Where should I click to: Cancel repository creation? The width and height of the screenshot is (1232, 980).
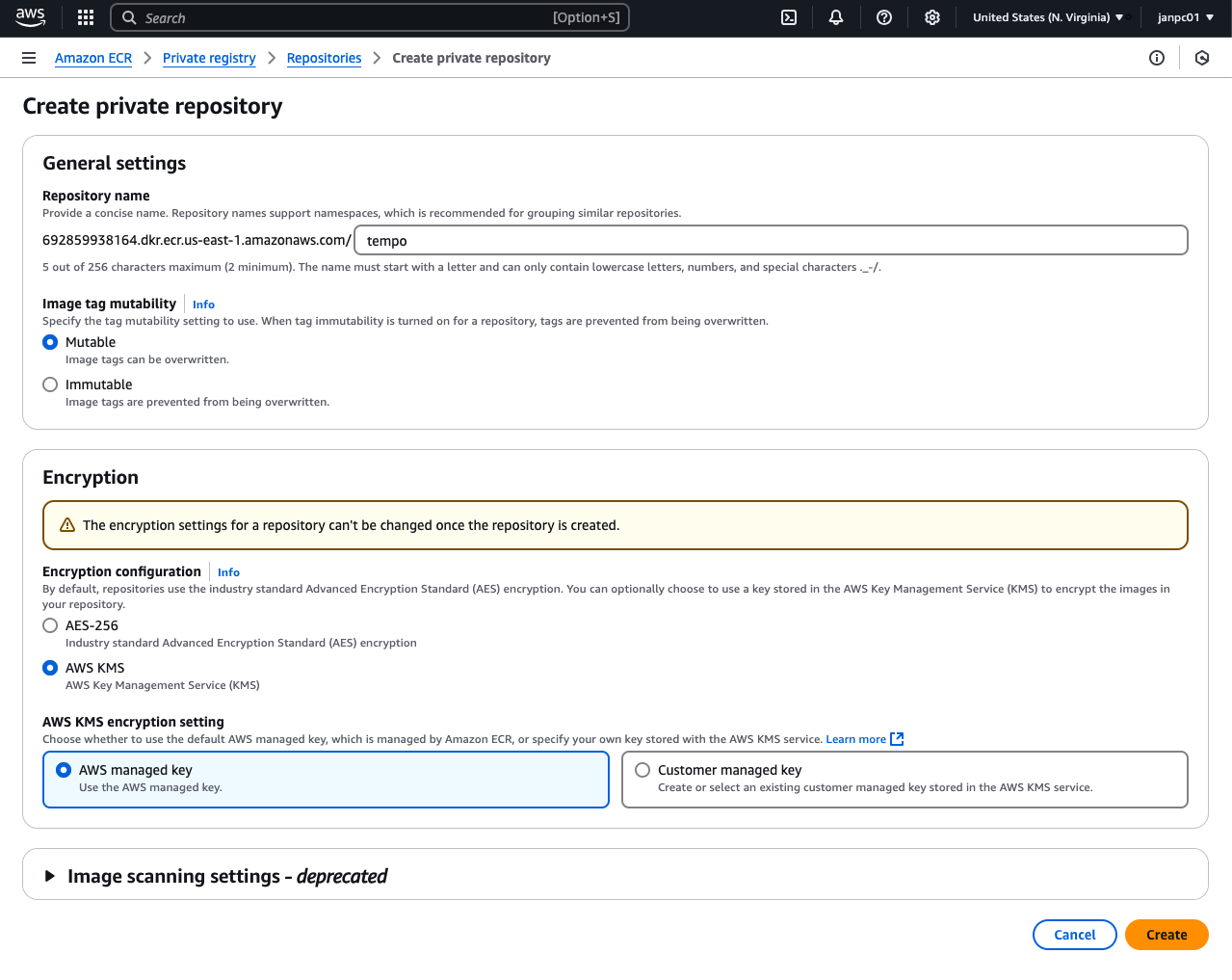pyautogui.click(x=1075, y=935)
